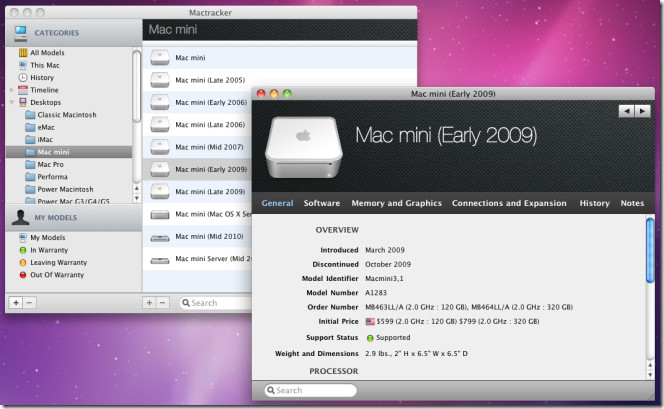The width and height of the screenshot is (664, 409).
Task: Select Mac mini (Late 2006) row
Action: (x=197, y=124)
